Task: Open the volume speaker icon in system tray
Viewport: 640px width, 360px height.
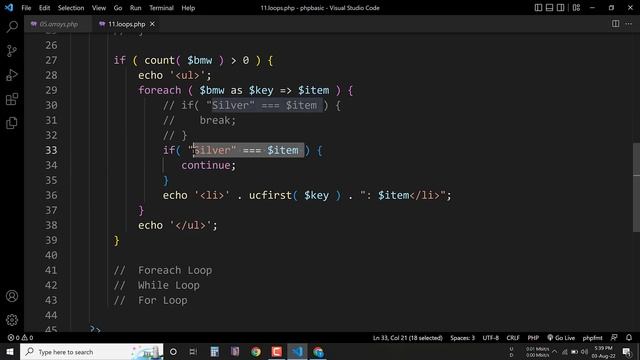Action: [x=584, y=352]
